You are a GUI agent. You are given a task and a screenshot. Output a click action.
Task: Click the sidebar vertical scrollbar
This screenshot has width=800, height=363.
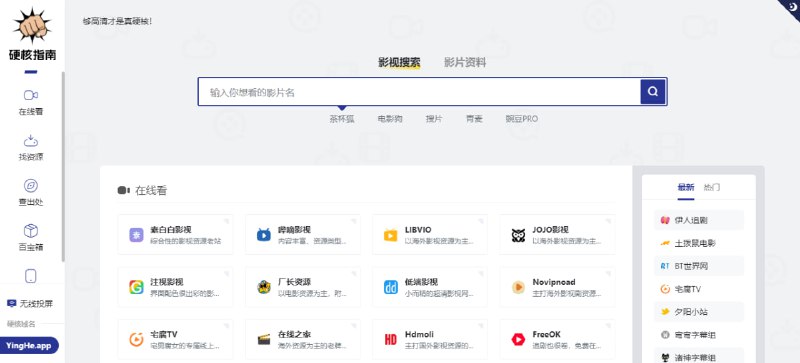click(63, 166)
